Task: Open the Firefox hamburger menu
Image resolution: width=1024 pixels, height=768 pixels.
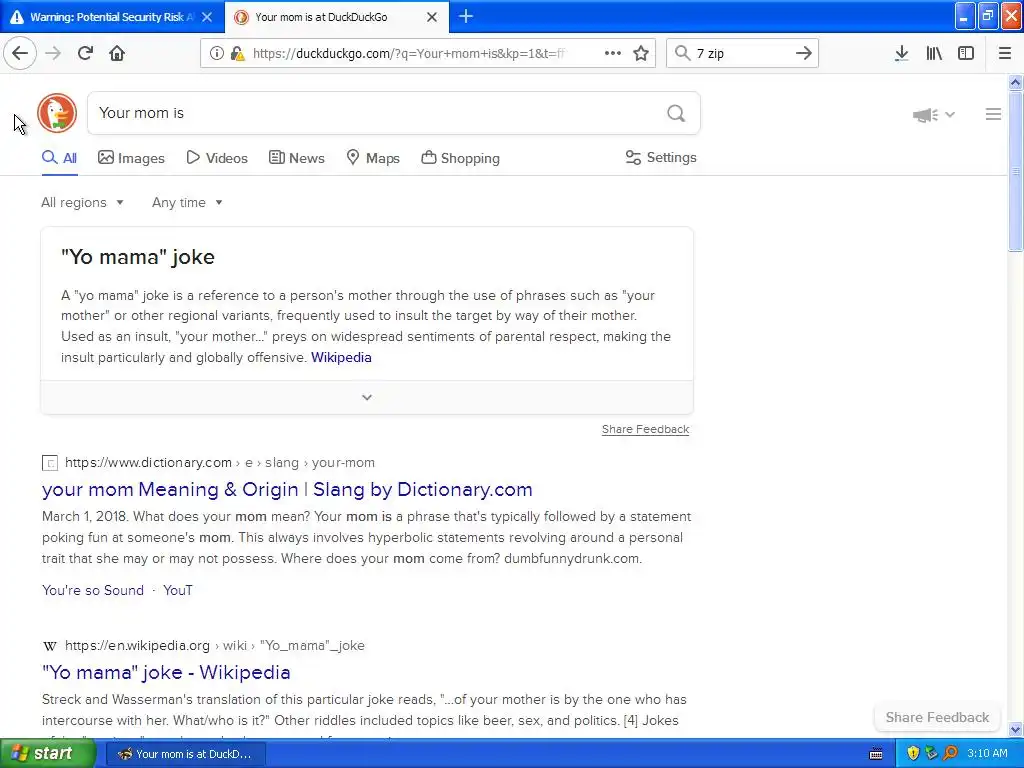Action: pos(1004,54)
